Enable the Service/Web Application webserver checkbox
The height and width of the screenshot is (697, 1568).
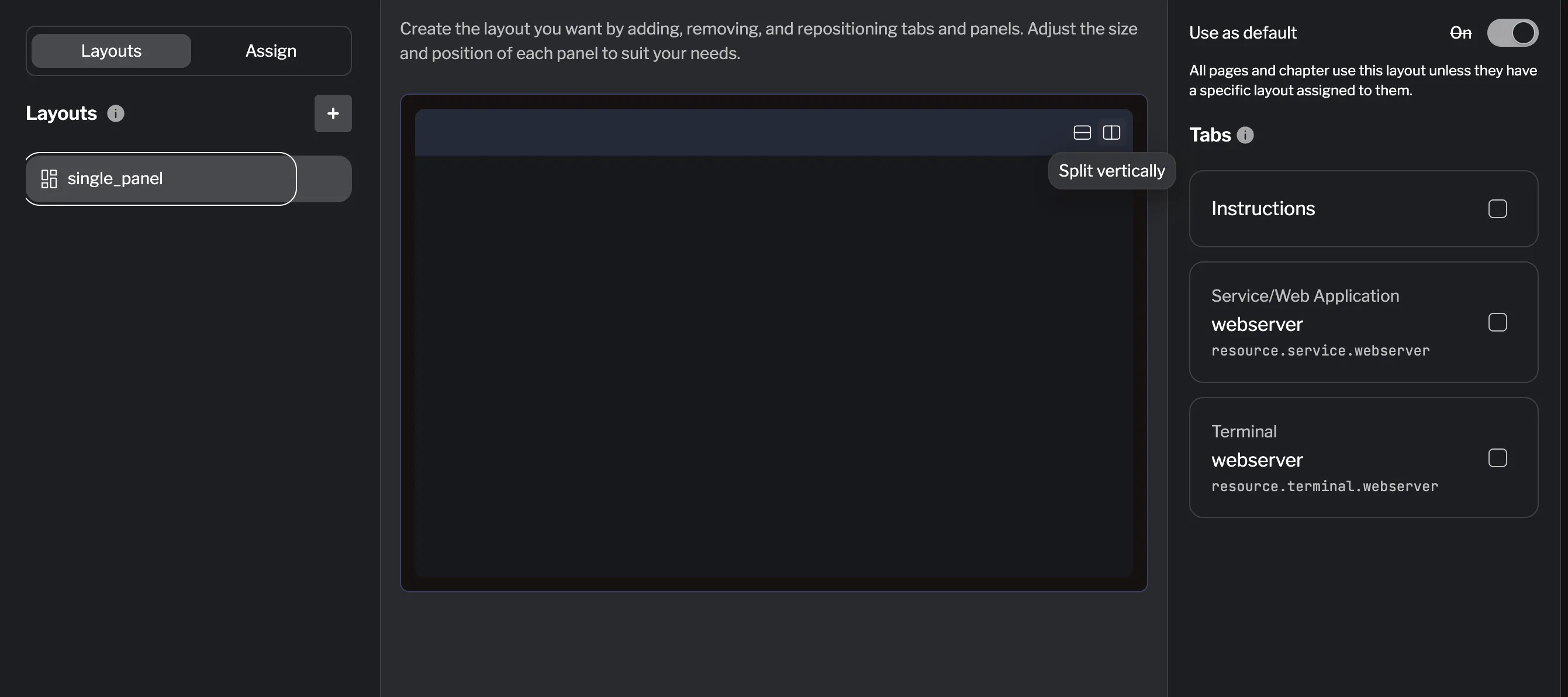click(1497, 322)
